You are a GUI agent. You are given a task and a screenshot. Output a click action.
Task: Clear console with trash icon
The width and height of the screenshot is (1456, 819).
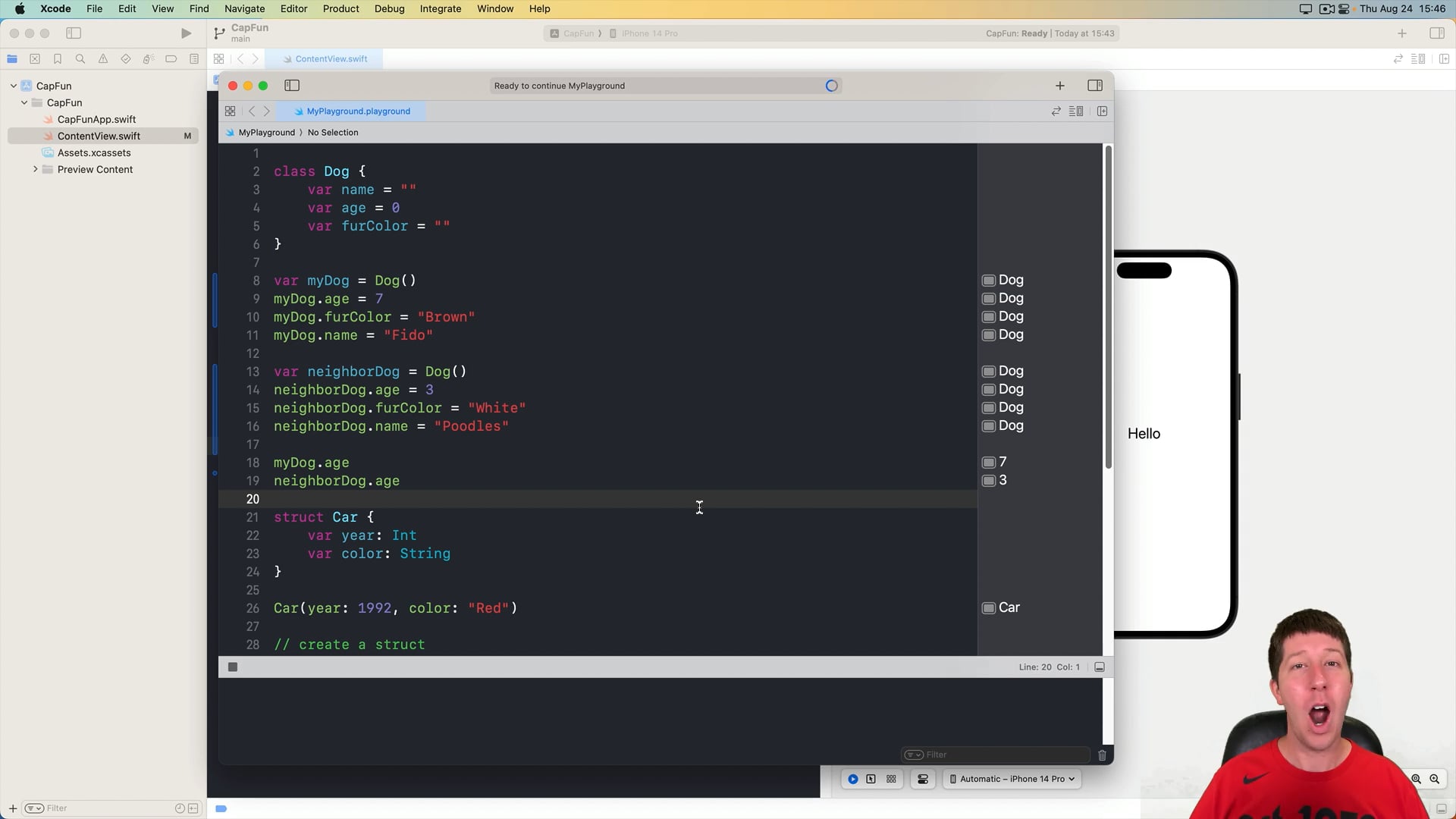[1103, 755]
